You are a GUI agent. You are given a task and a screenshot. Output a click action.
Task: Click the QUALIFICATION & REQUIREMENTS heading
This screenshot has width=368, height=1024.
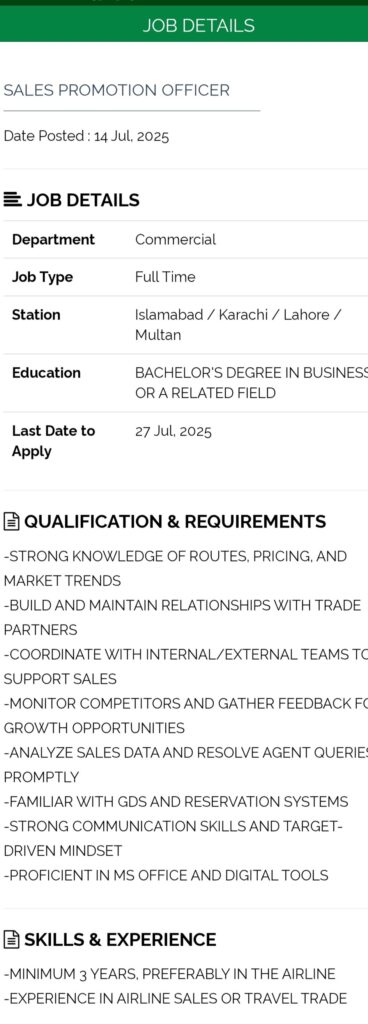(x=175, y=522)
